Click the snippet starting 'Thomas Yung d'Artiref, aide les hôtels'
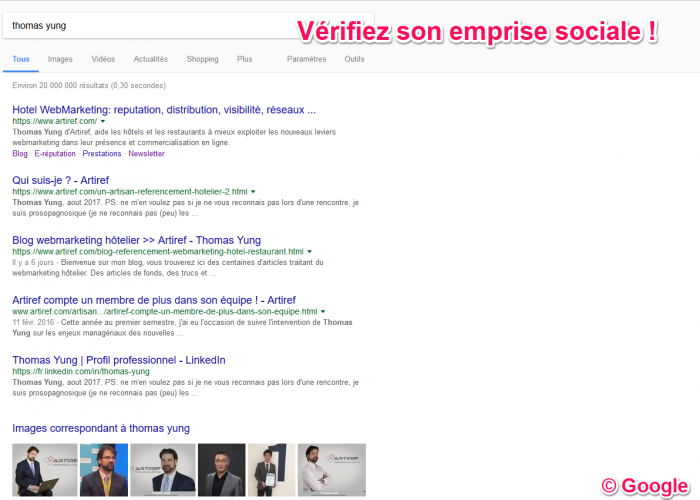 pos(174,138)
